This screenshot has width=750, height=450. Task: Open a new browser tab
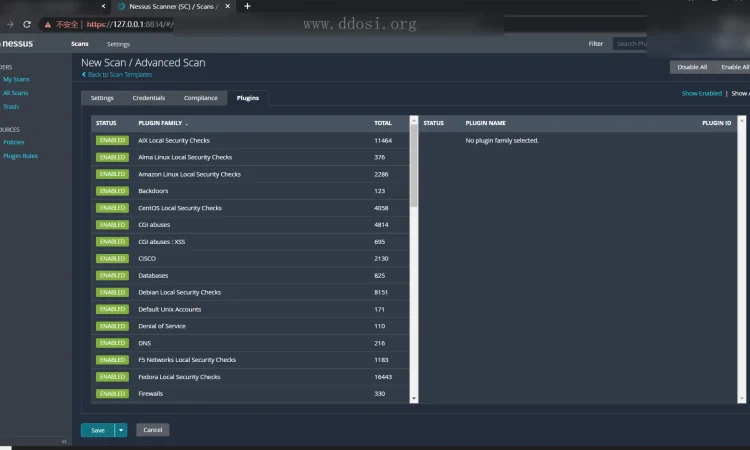(247, 6)
